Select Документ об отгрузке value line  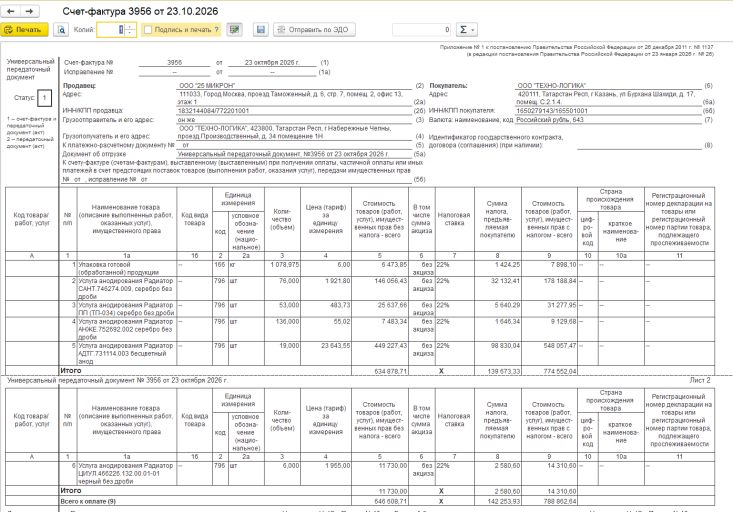coord(294,154)
